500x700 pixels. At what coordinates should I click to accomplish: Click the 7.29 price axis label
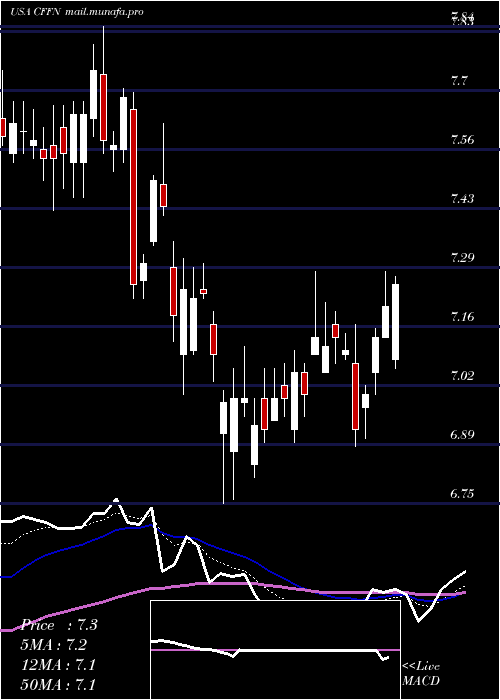pos(462,258)
